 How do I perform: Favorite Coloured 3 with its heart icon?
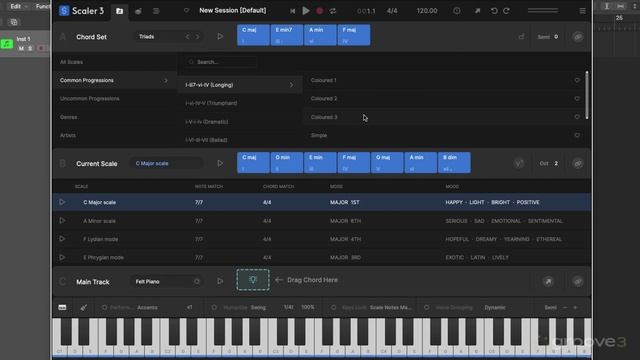(x=577, y=117)
